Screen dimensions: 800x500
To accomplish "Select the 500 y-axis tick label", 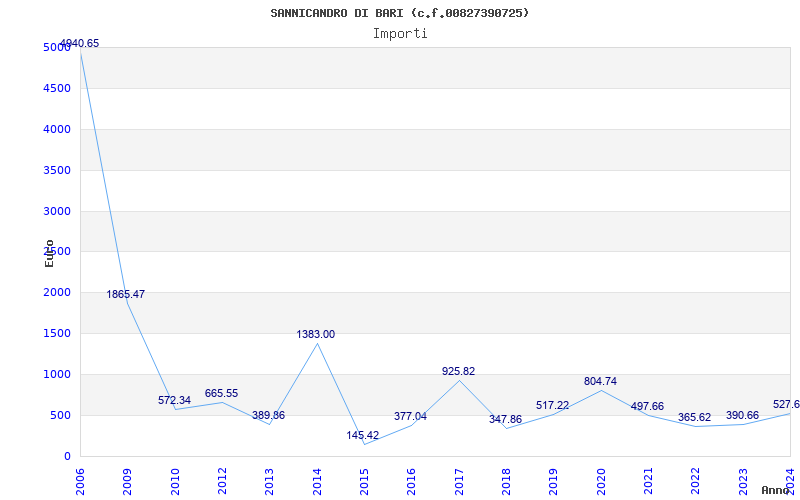I will [x=61, y=415].
